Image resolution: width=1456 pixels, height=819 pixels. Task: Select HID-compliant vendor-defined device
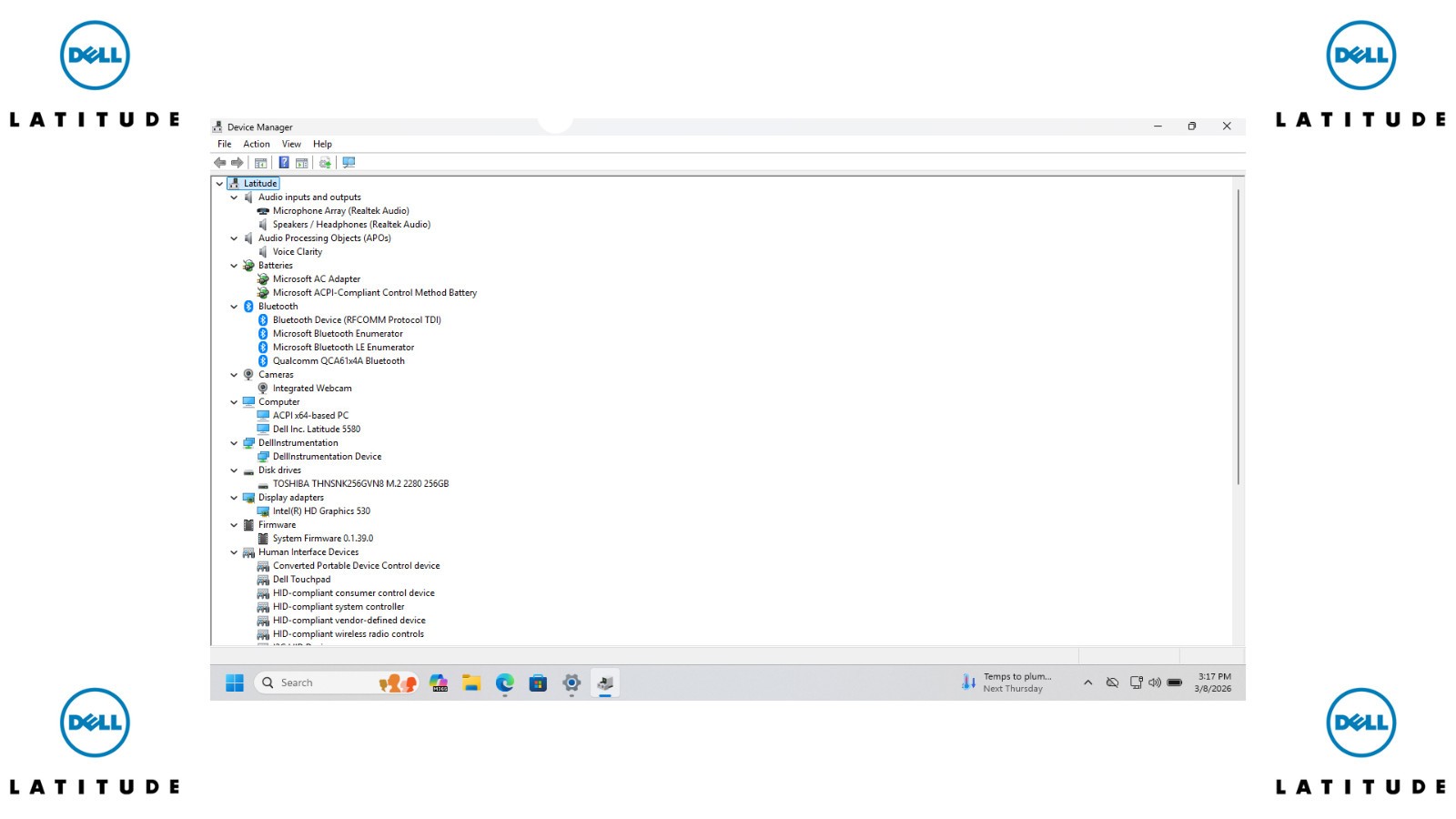(349, 621)
